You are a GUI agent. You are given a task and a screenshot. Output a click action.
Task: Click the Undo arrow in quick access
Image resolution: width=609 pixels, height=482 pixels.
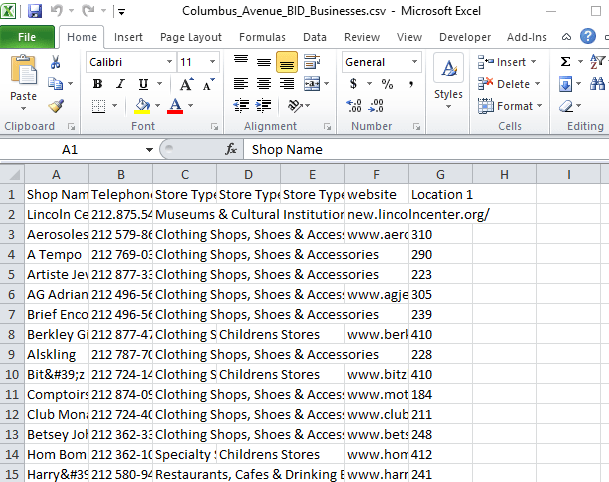pos(57,10)
